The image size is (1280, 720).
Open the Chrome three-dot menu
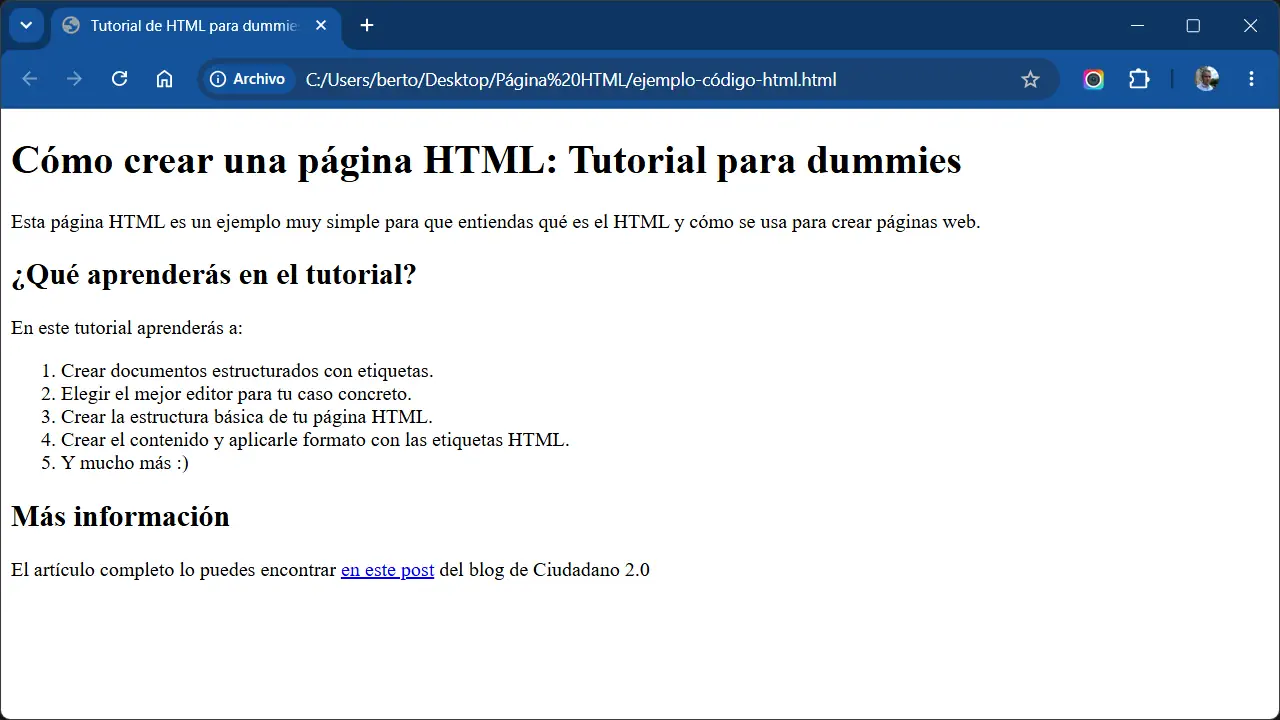coord(1251,79)
